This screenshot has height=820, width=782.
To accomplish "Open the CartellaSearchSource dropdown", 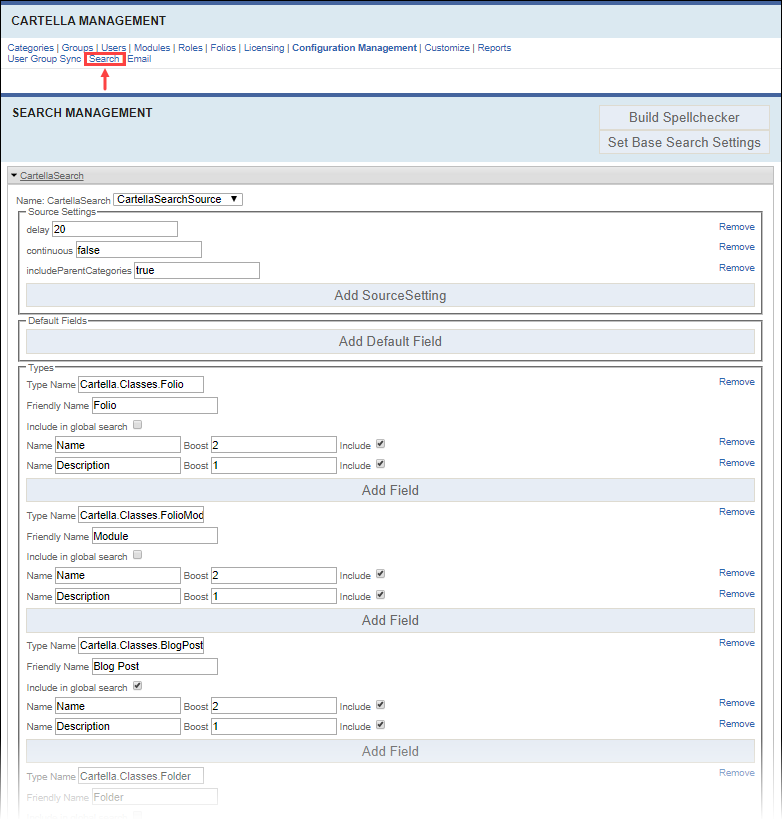I will 178,199.
